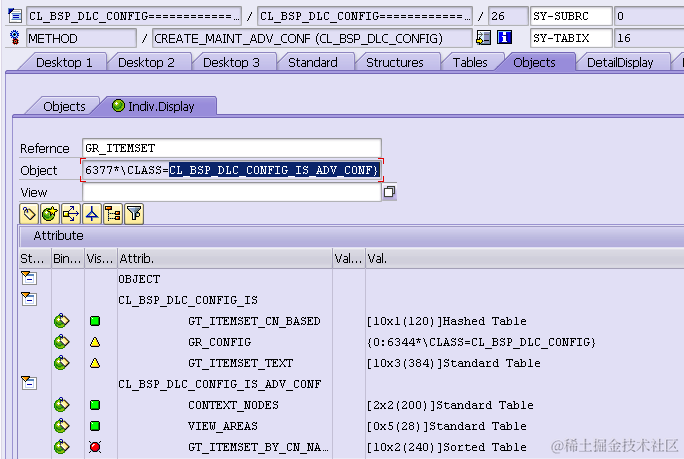The width and height of the screenshot is (684, 459).
Task: Click yellow triangle visibility of GR_CONFIG
Action: click(95, 342)
